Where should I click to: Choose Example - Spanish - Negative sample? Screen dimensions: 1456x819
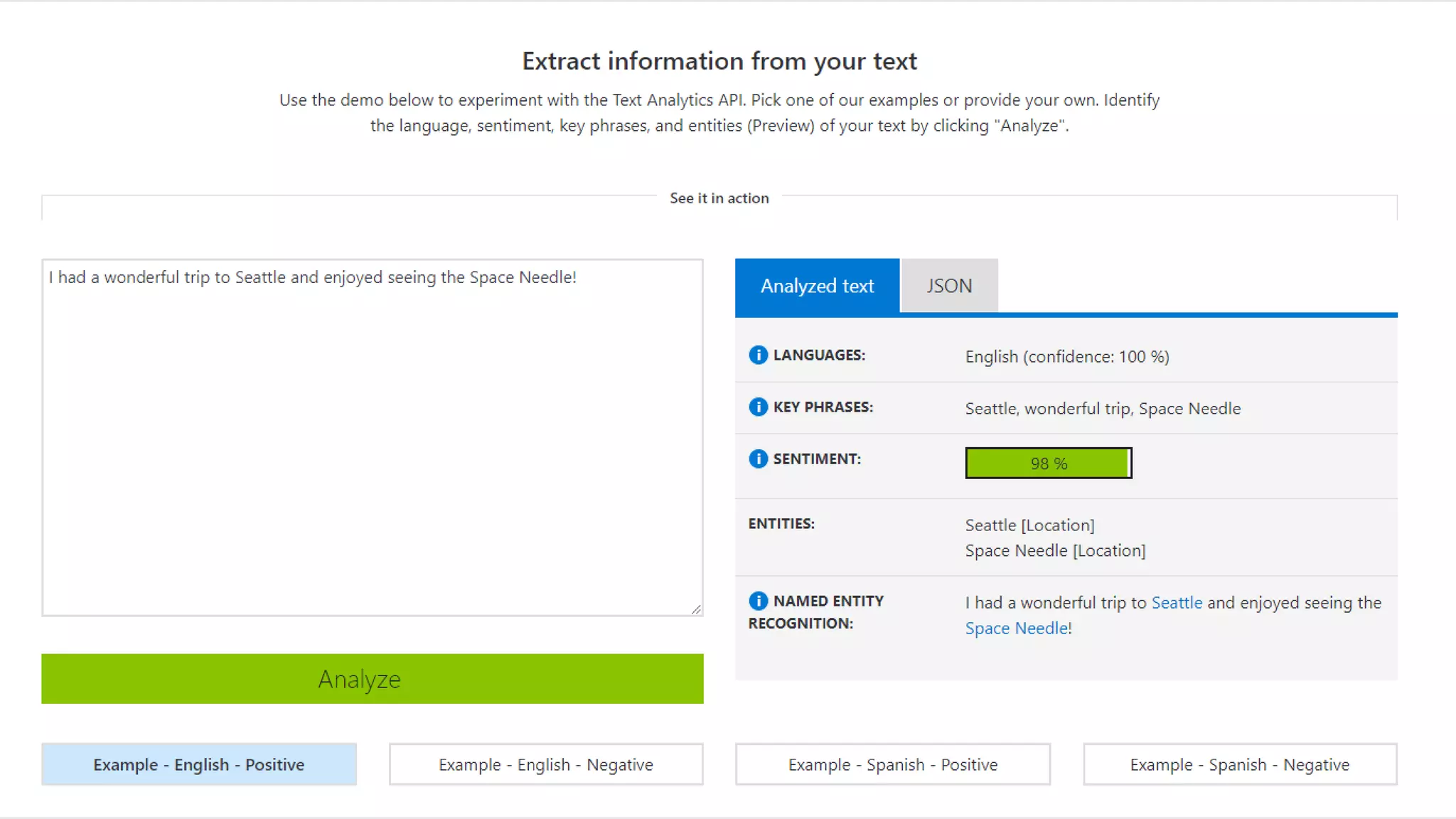tap(1239, 764)
